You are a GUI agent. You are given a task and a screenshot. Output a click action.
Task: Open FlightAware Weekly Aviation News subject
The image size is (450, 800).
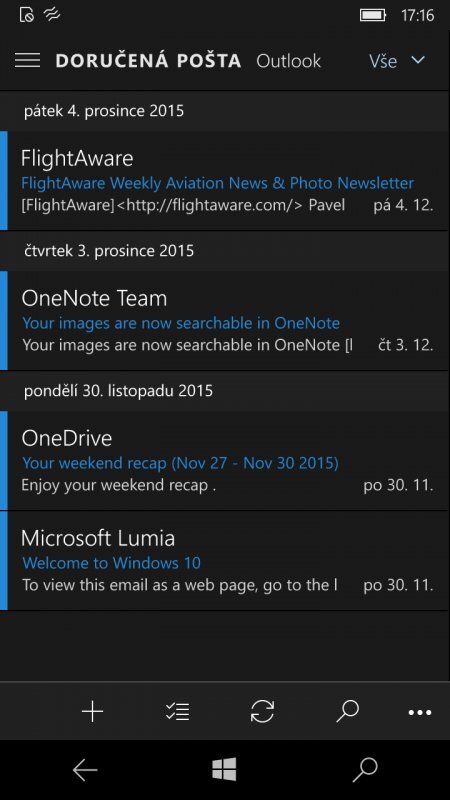[x=217, y=183]
